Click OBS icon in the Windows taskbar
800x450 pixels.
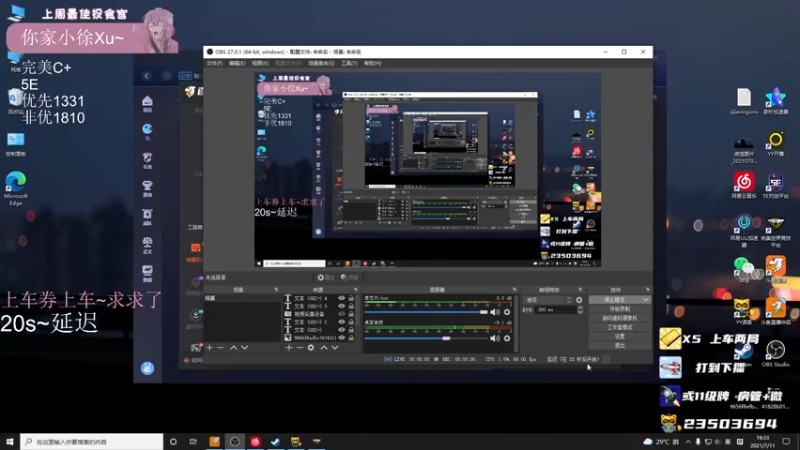point(235,441)
